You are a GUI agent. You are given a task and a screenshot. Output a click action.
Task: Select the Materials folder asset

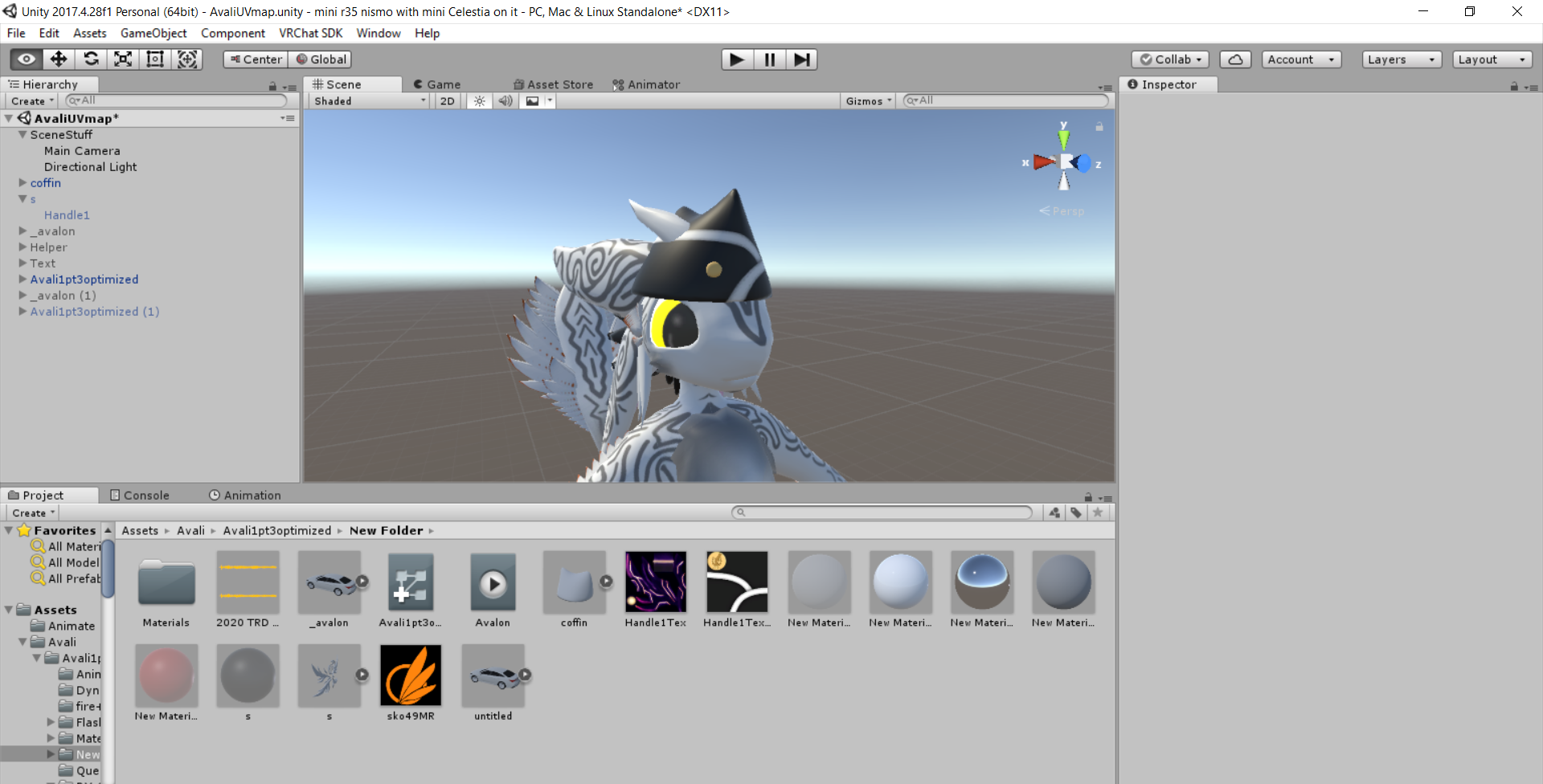coord(166,590)
